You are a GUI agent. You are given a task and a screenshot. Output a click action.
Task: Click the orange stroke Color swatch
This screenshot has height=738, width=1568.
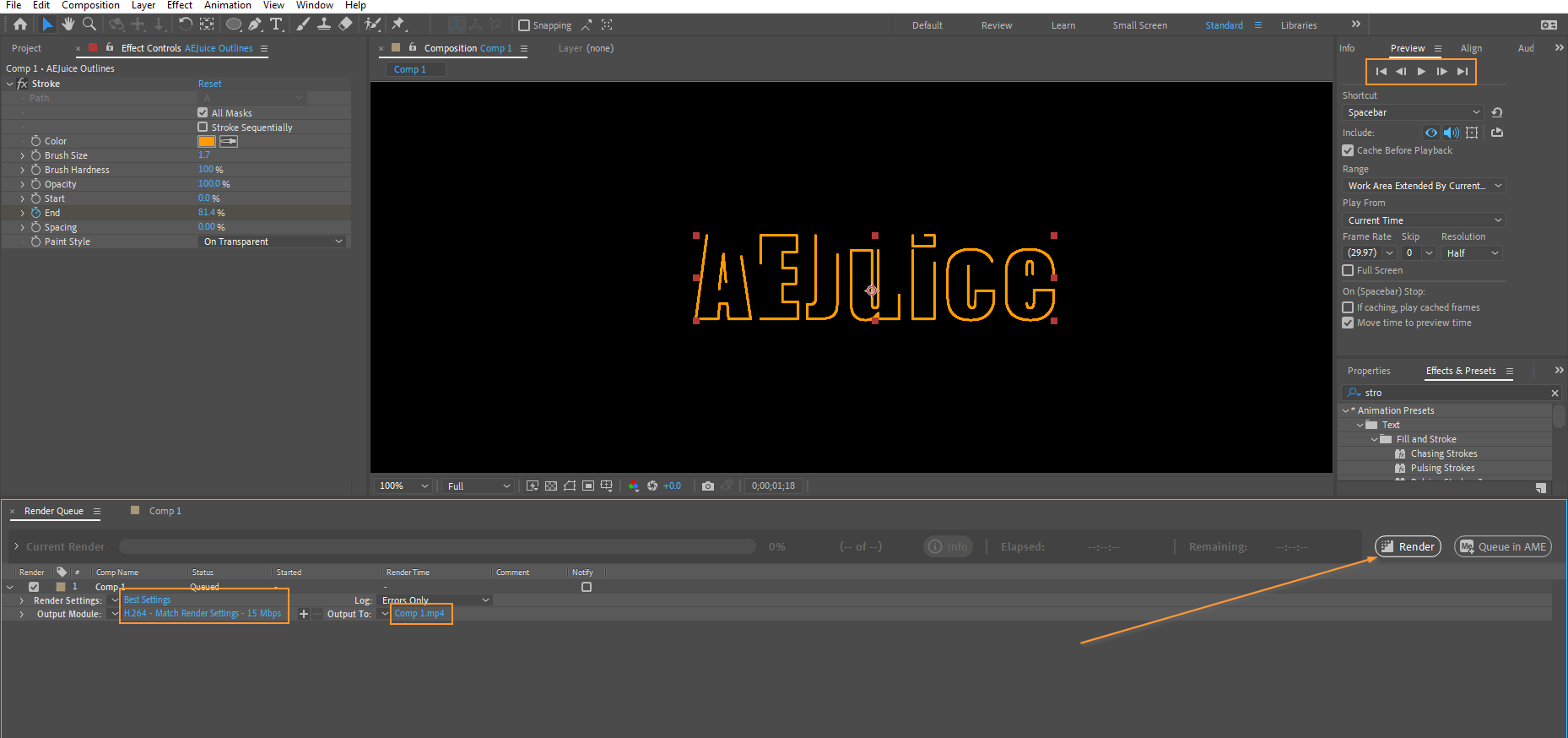pos(206,141)
